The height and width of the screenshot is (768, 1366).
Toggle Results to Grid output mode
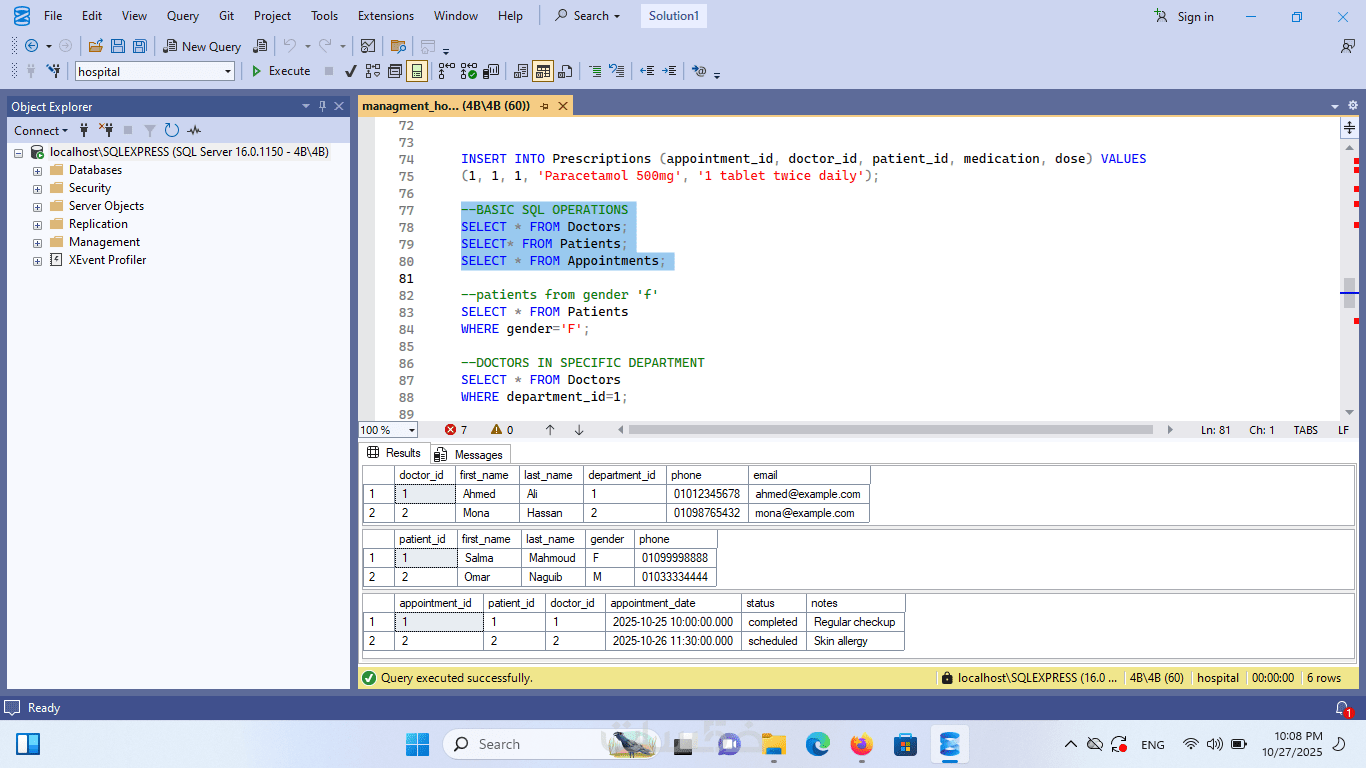click(543, 71)
